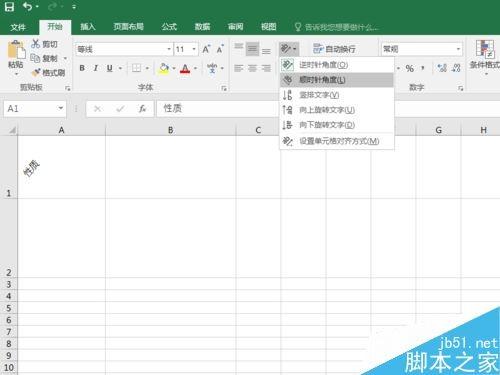Apply cell borders icon
This screenshot has height=375, width=500.
point(136,68)
